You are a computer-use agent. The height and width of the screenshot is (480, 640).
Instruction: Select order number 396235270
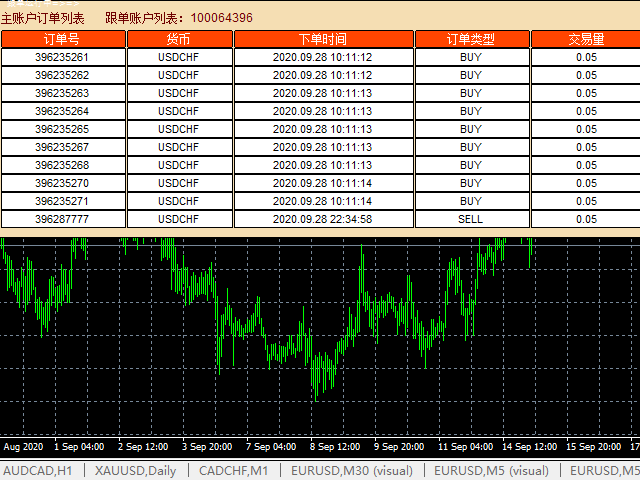pos(62,183)
